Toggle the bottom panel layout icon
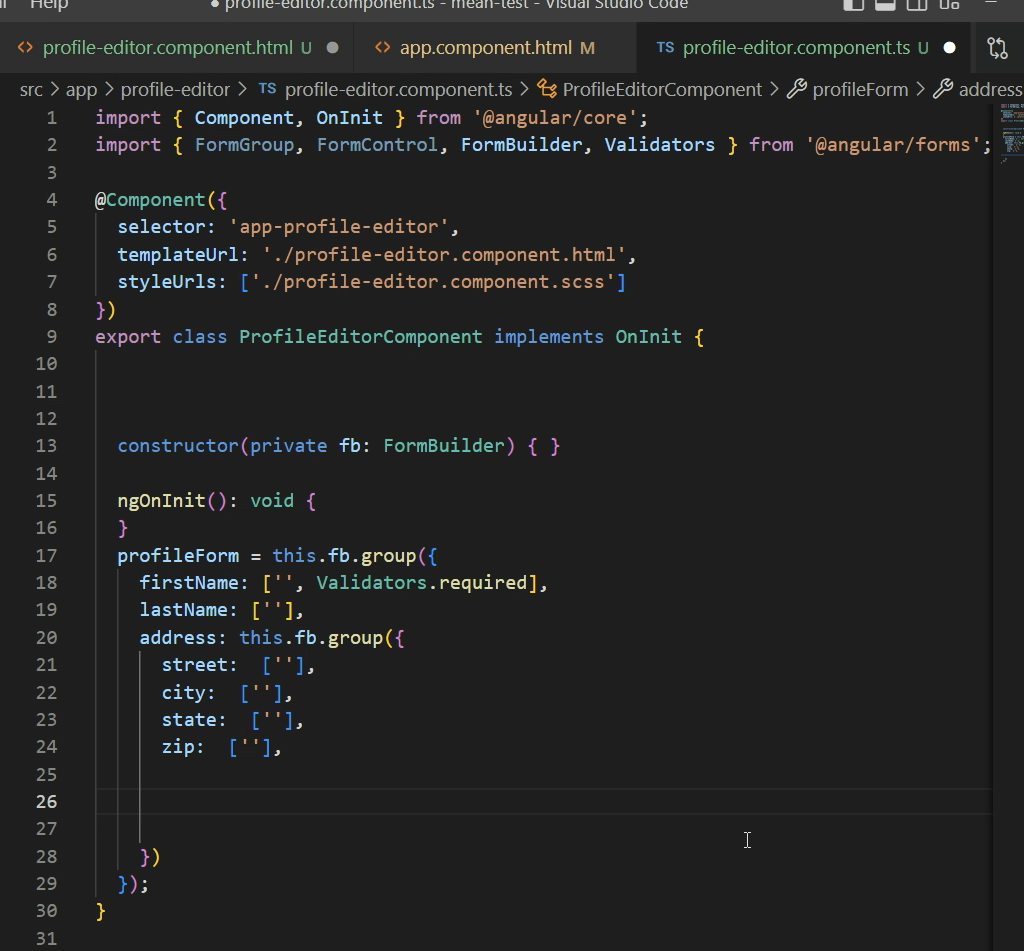 pos(885,4)
